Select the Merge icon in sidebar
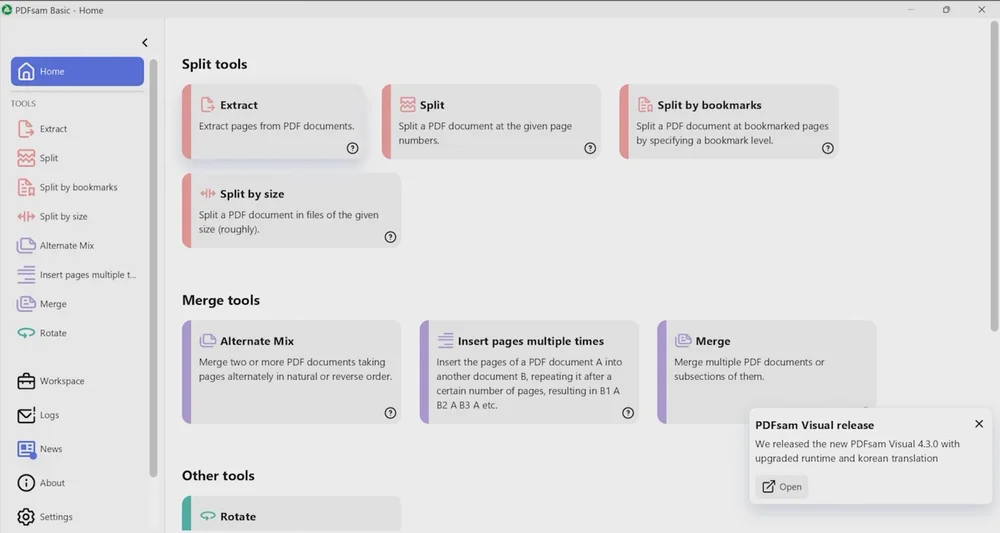1000x533 pixels. coord(26,304)
